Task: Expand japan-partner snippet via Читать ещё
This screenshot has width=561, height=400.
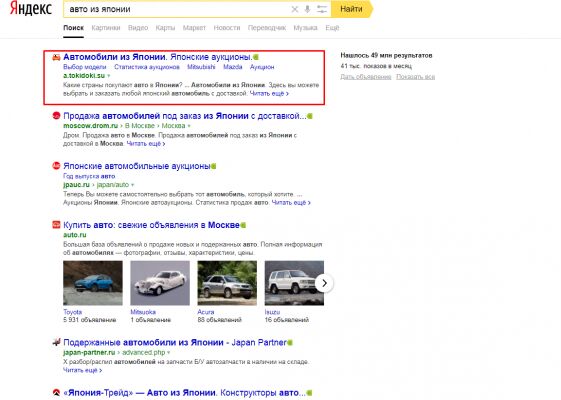Action: coord(83,370)
